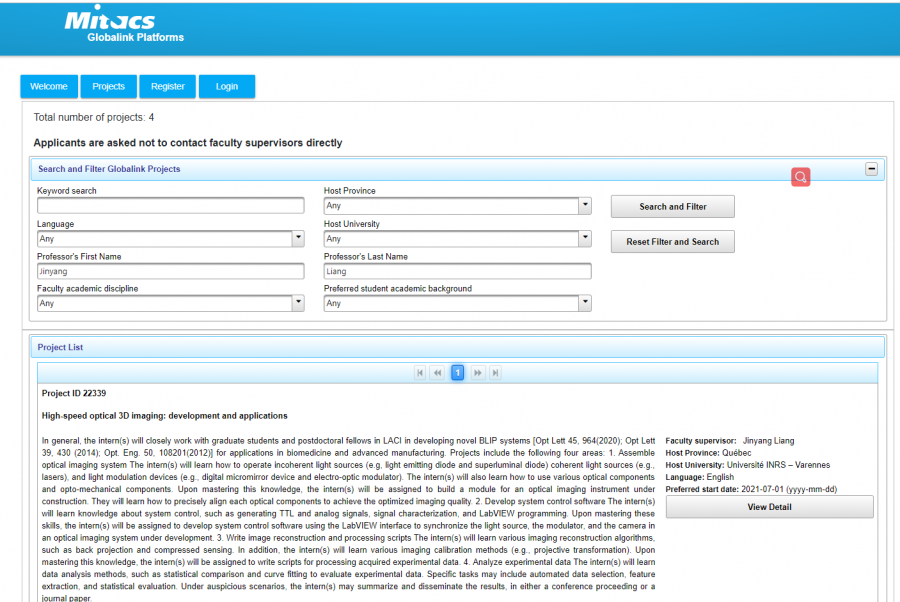The image size is (900, 602).
Task: Click Reset Filter and Search button
Action: [x=672, y=242]
